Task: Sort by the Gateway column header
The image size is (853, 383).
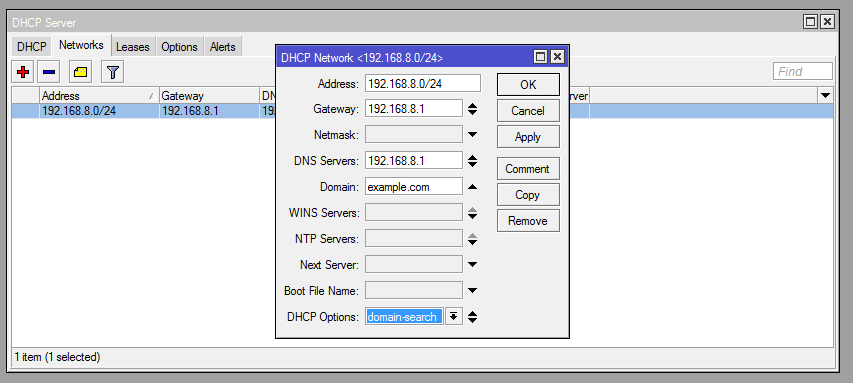Action: pos(209,96)
